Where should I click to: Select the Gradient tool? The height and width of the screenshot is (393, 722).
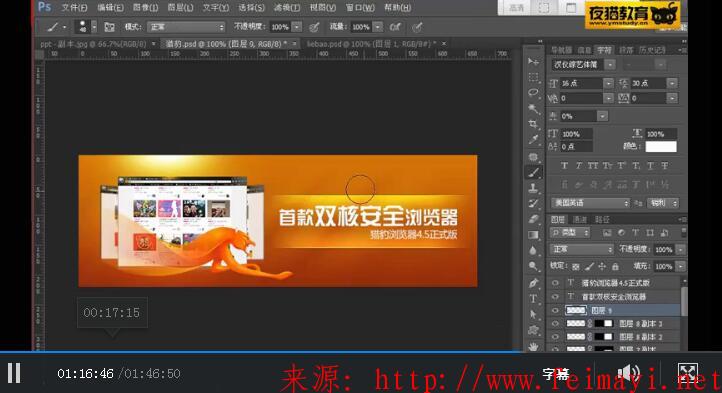[533, 235]
